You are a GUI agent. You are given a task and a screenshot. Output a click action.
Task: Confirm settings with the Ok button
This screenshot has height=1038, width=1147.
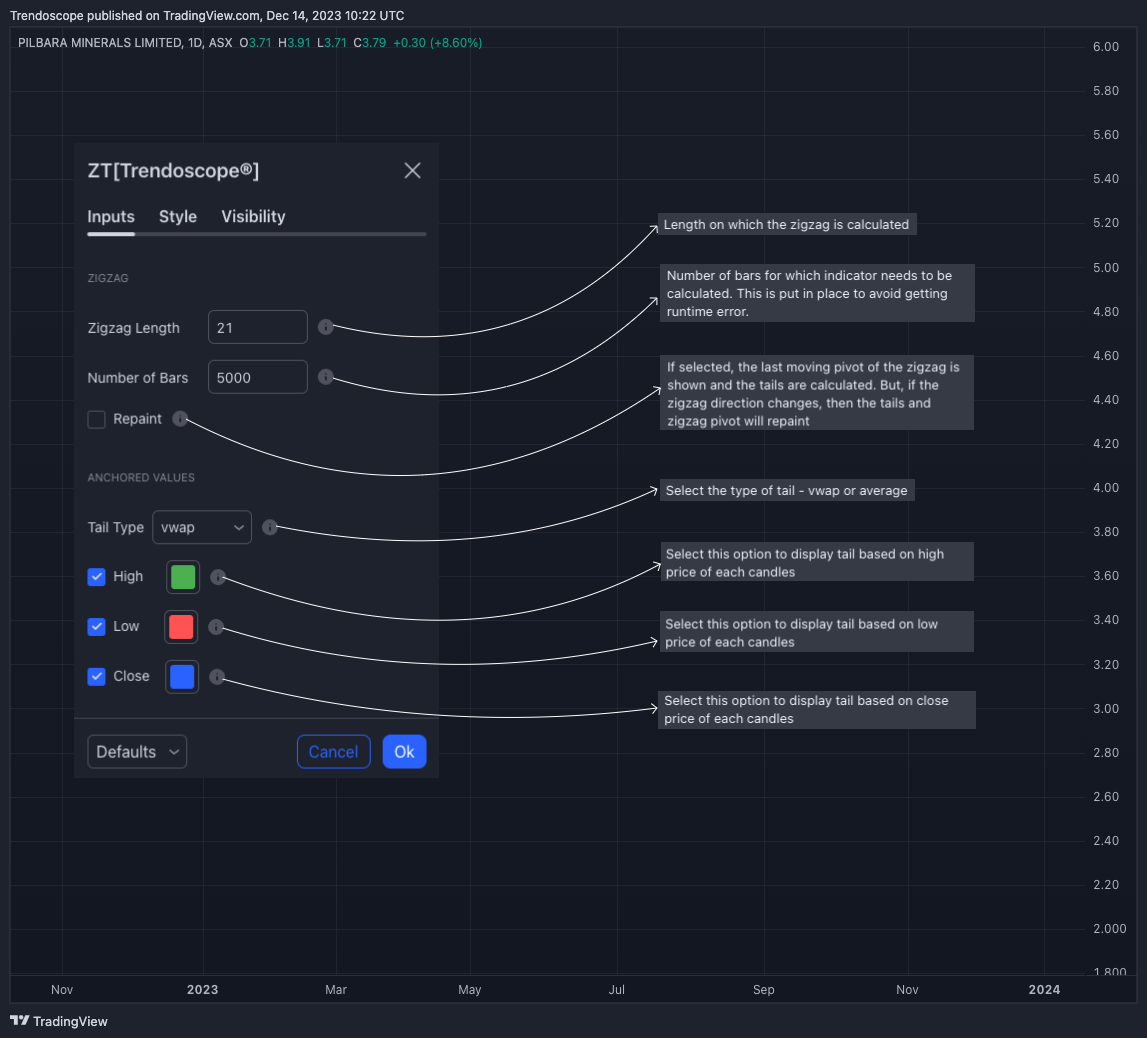[405, 752]
